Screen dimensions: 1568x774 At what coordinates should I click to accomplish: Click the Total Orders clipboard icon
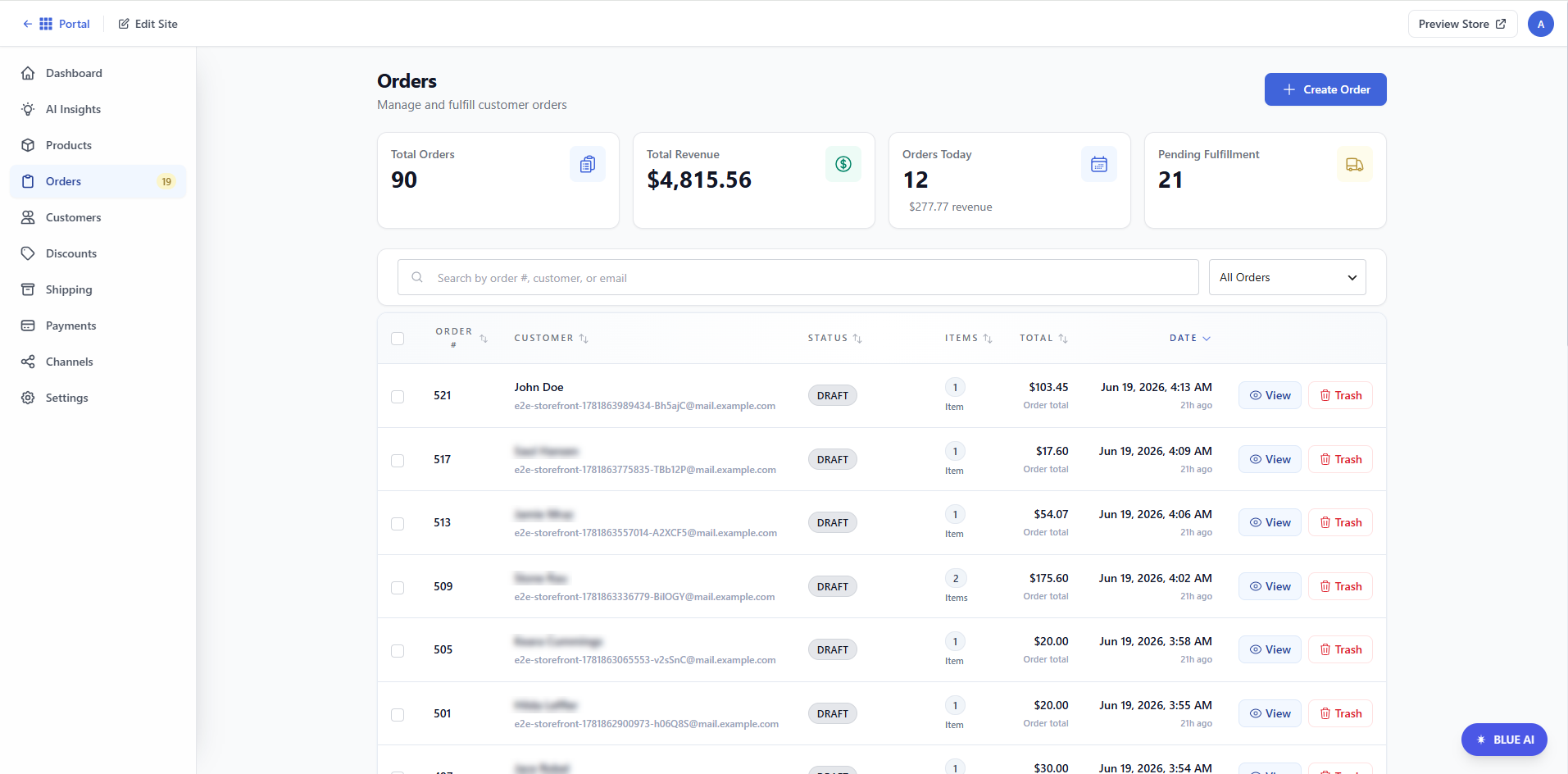588,164
